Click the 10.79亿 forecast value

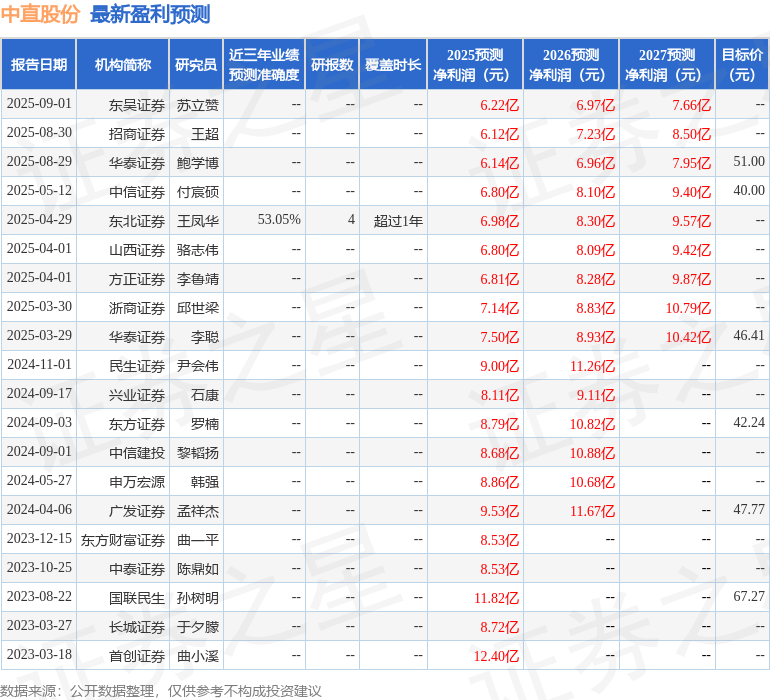point(688,308)
